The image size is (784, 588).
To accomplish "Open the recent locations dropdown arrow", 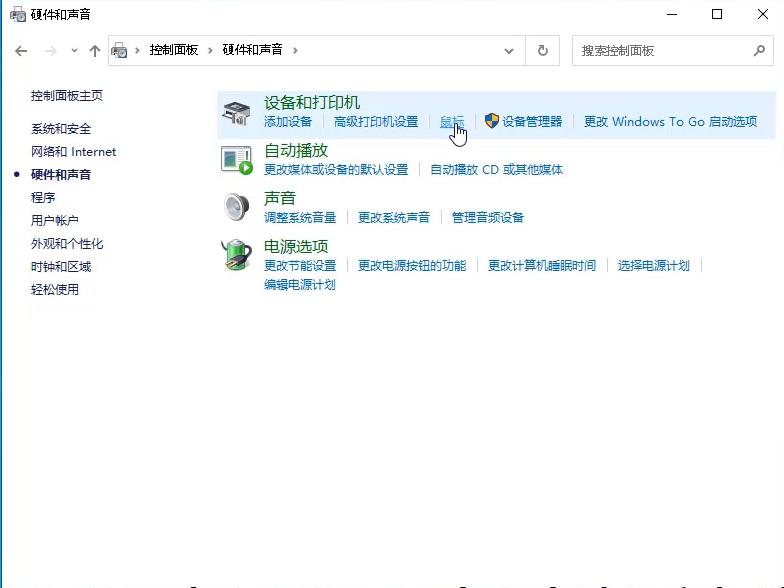I will coord(73,50).
